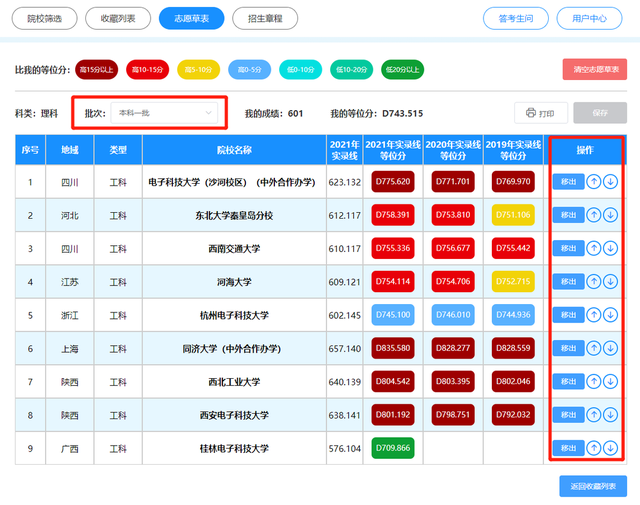Open 答考生问 page
The image size is (640, 505).
[516, 18]
